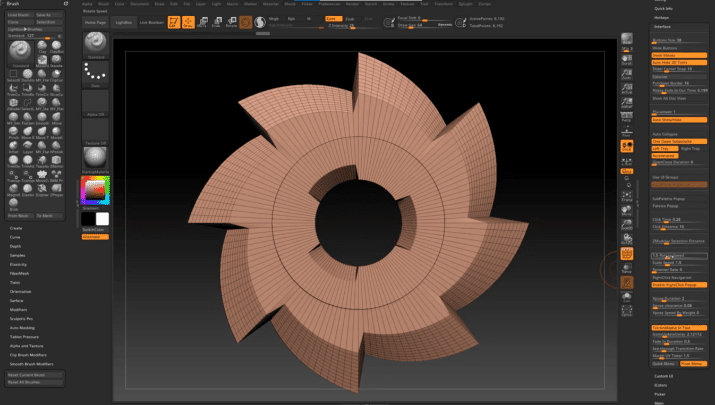Open the StartupMaterial thumbnail

(x=95, y=160)
